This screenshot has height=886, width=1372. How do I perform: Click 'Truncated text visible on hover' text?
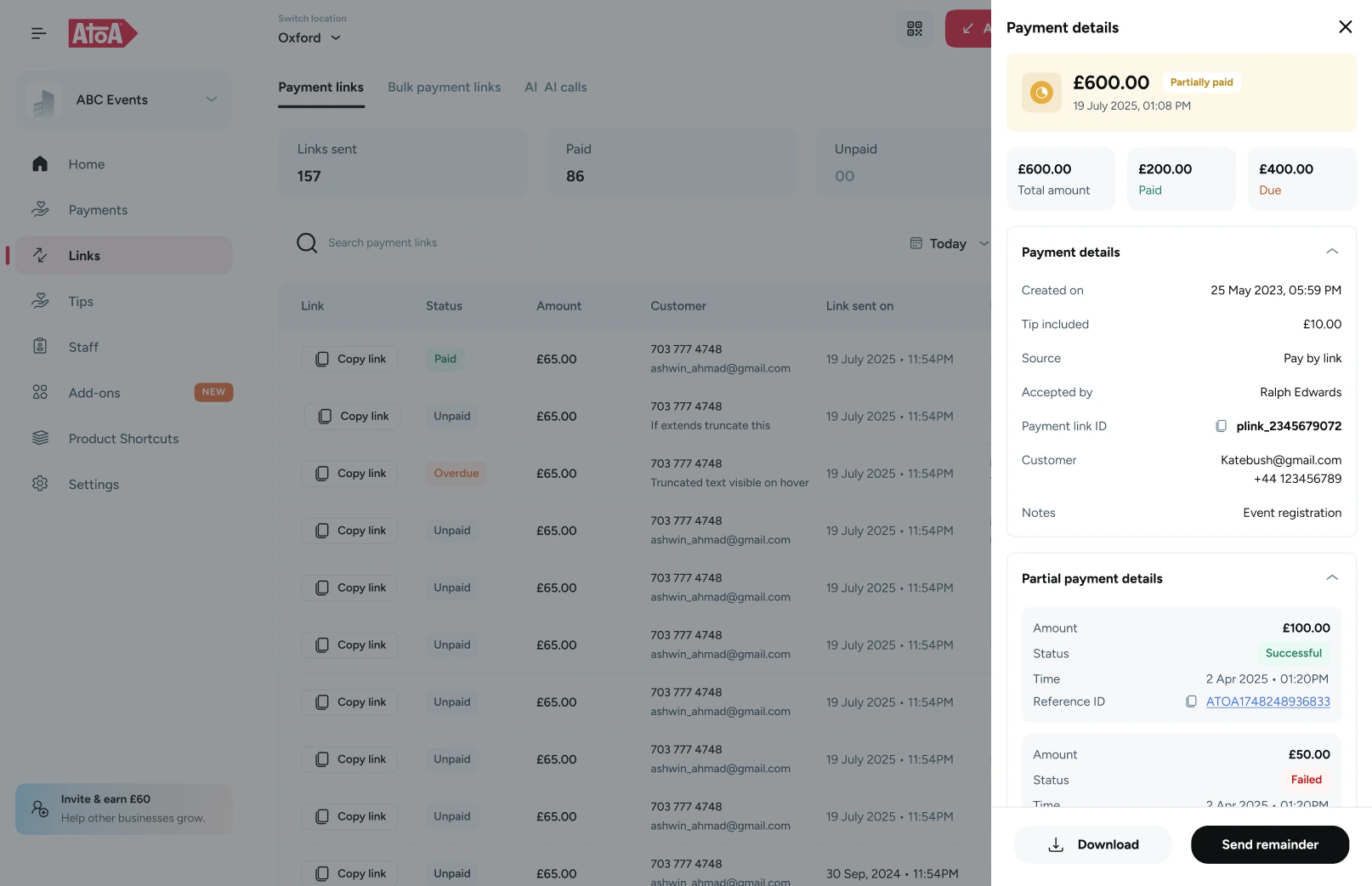(729, 483)
